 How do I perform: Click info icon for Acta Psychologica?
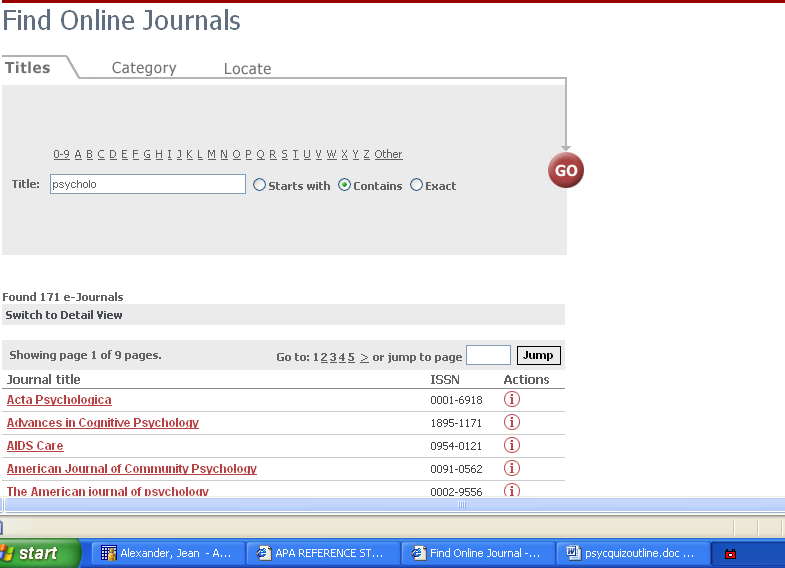(x=512, y=400)
